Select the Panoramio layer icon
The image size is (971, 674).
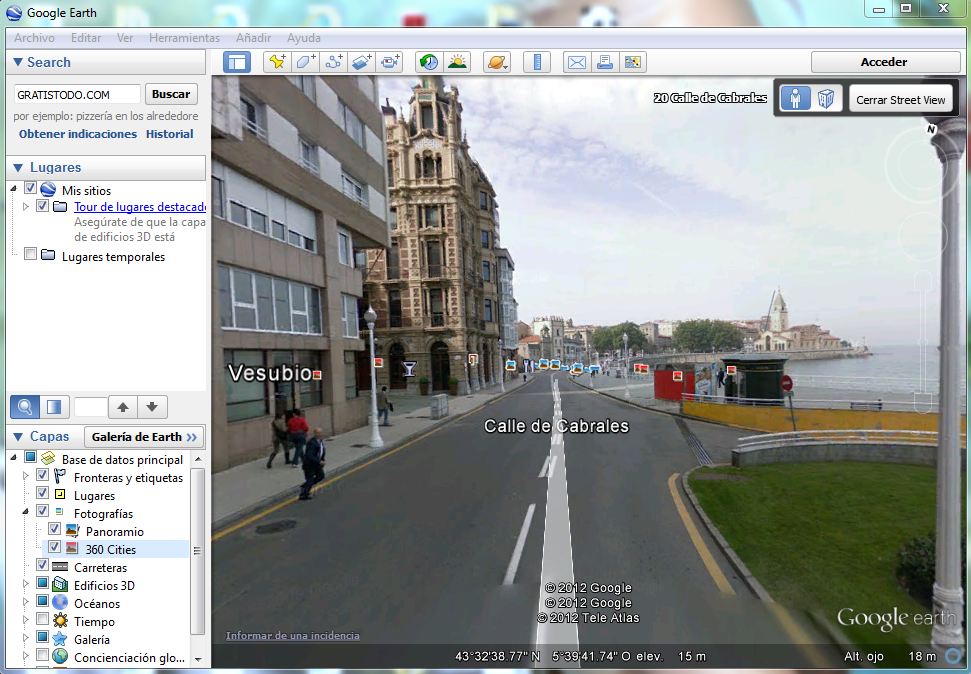[x=72, y=531]
